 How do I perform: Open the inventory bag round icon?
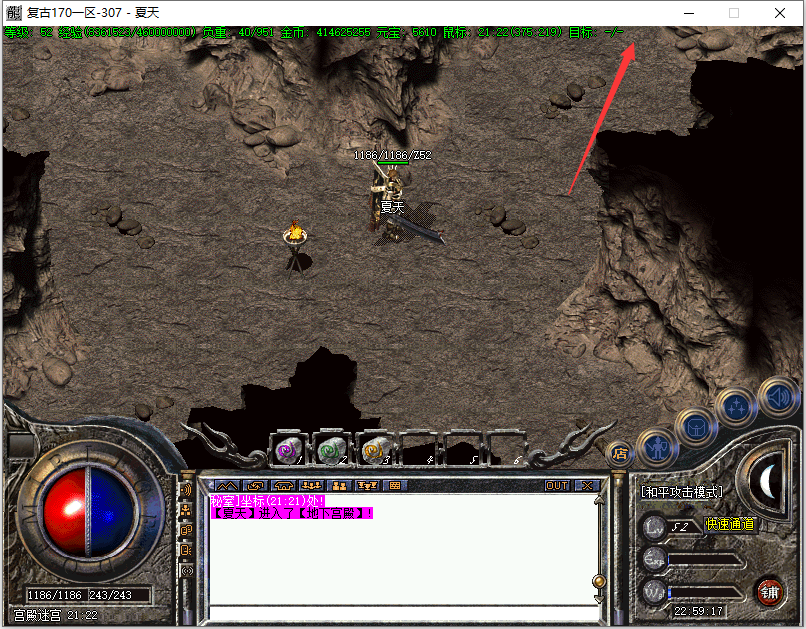(x=696, y=427)
